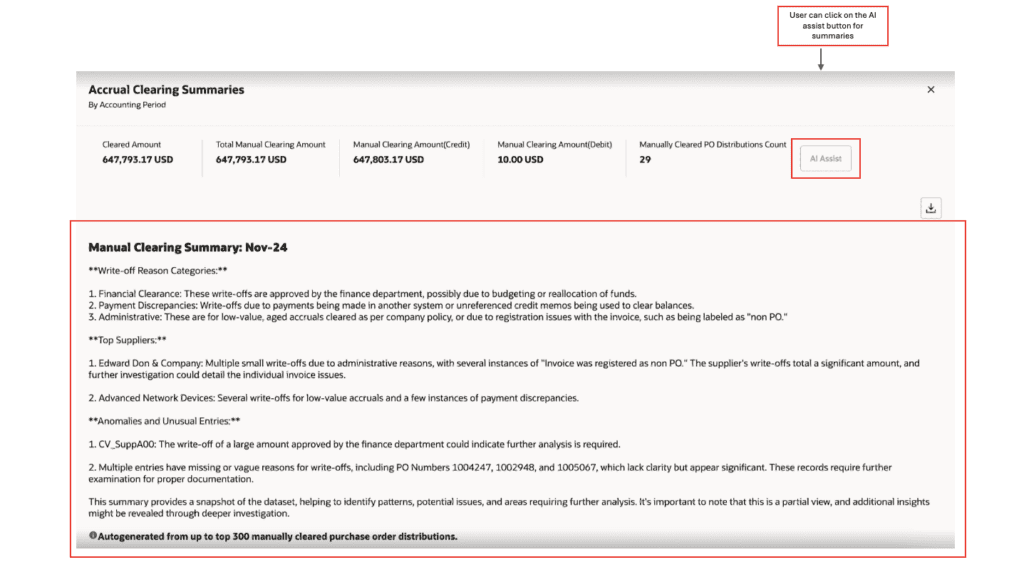Click the download summary icon
Screen dimensions: 1024x577
(x=930, y=208)
